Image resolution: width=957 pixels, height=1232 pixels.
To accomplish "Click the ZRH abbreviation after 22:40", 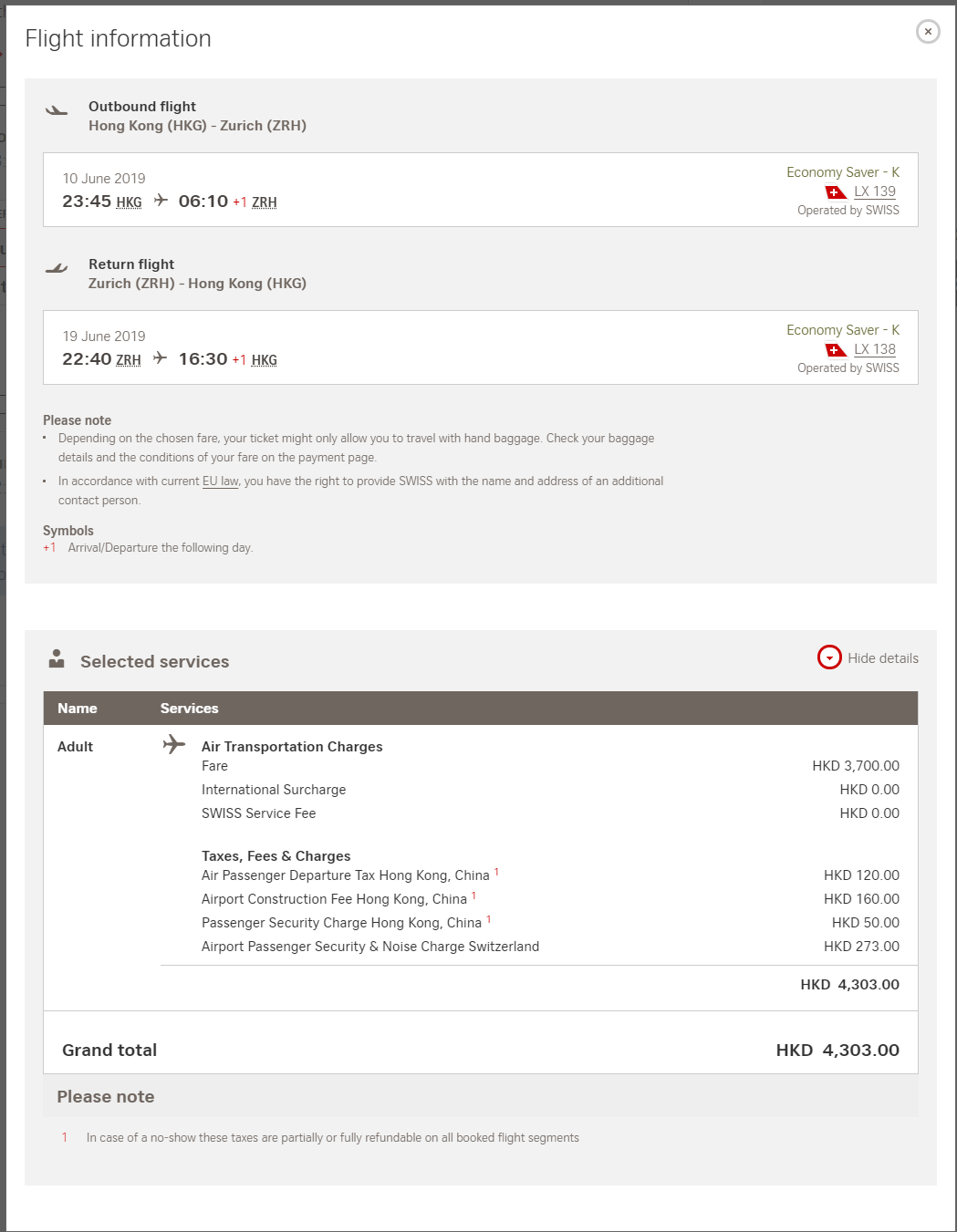I will (x=129, y=360).
